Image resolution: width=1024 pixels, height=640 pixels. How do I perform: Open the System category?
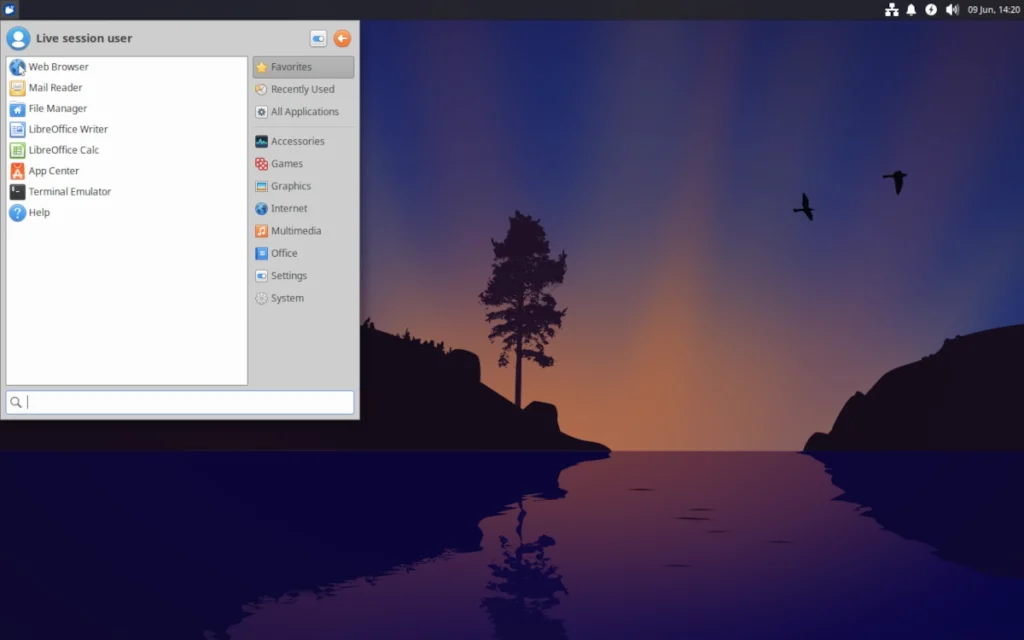pos(304,298)
